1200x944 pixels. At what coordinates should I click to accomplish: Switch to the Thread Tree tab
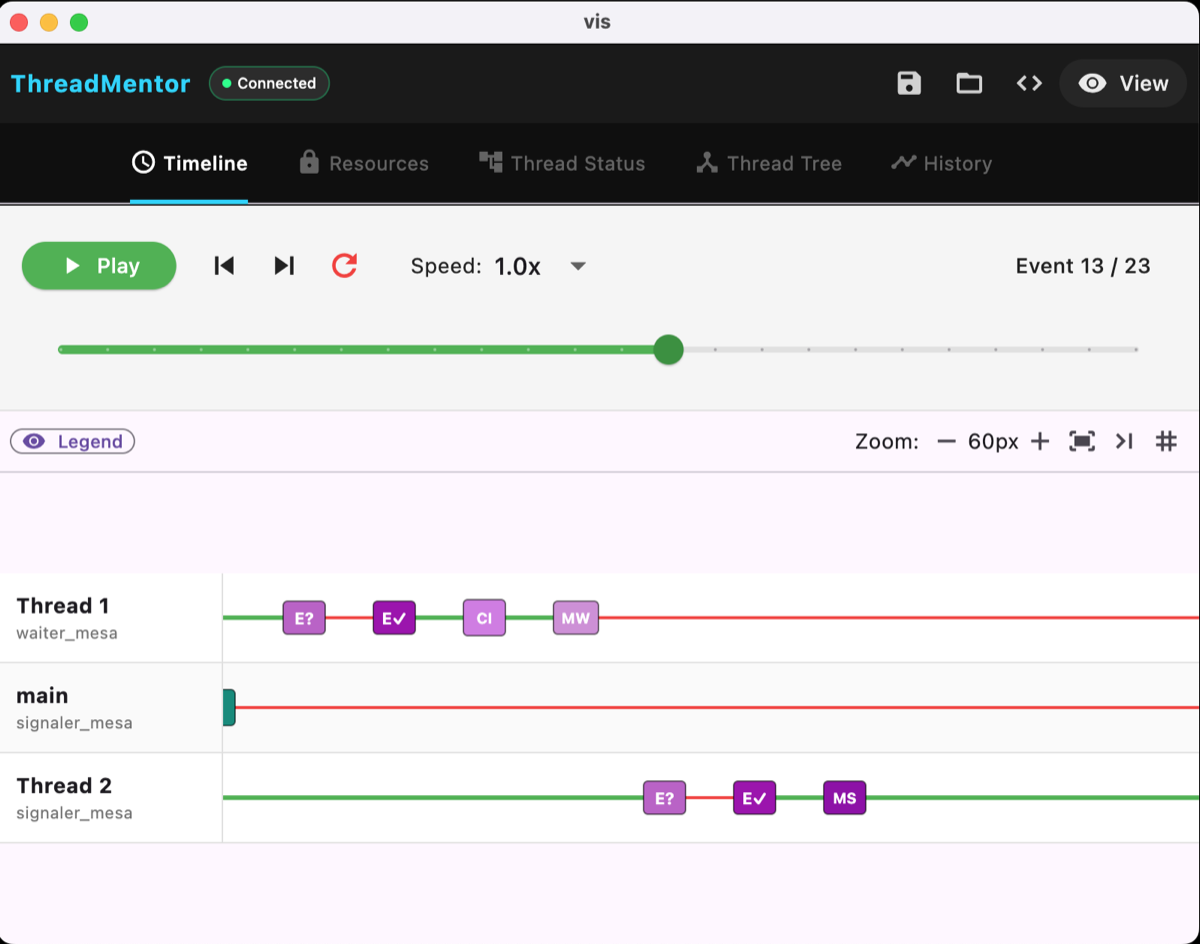click(769, 163)
